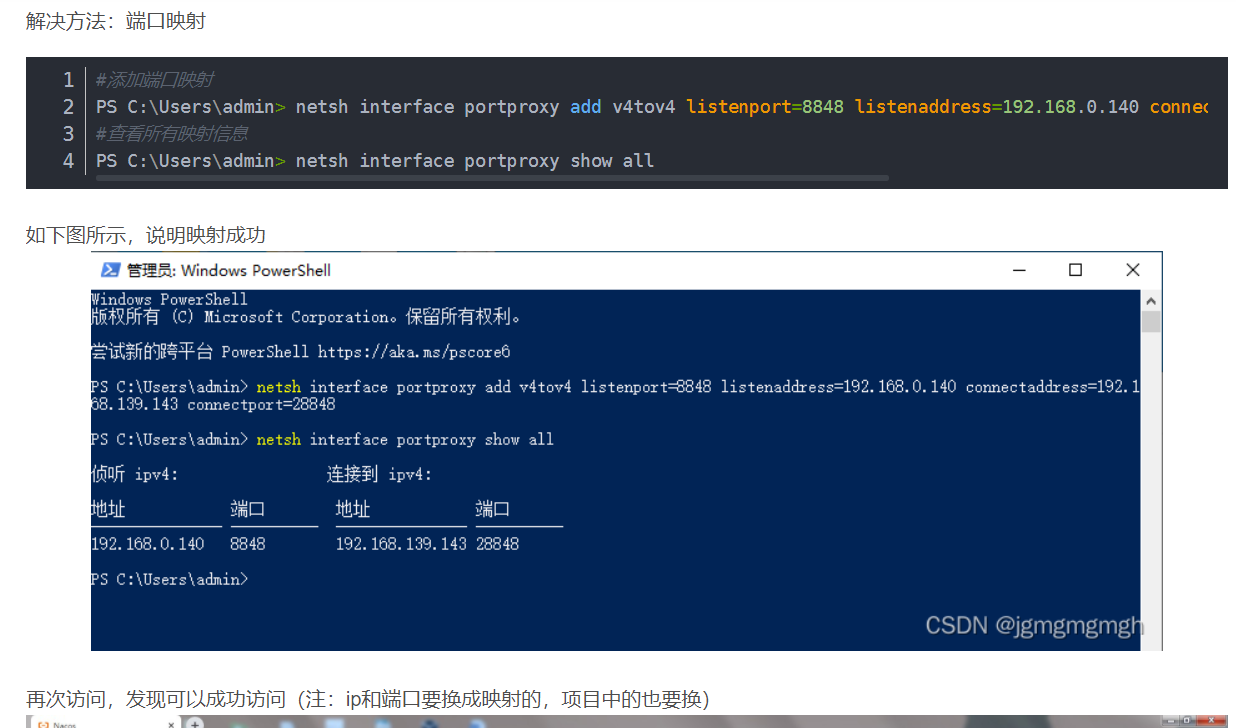Click line number 1 in the code block
Screen dimensions: 1236x728
tap(68, 80)
